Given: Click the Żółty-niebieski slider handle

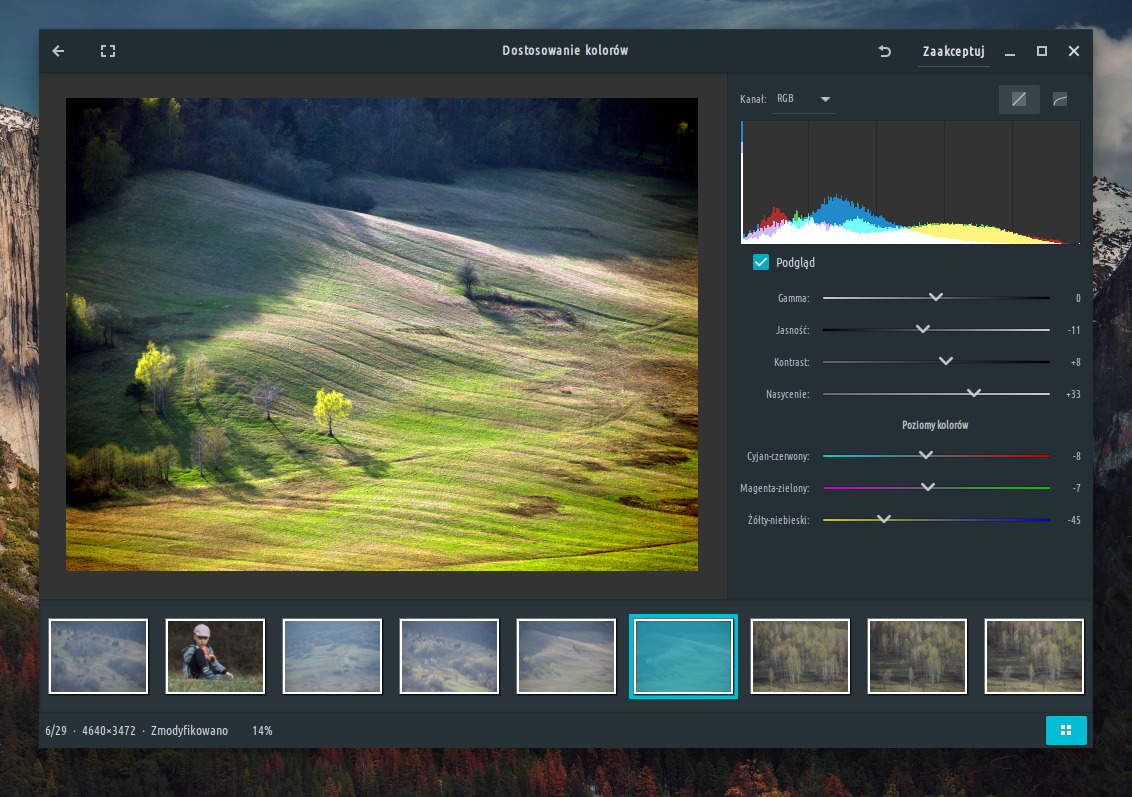Looking at the screenshot, I should 884,518.
